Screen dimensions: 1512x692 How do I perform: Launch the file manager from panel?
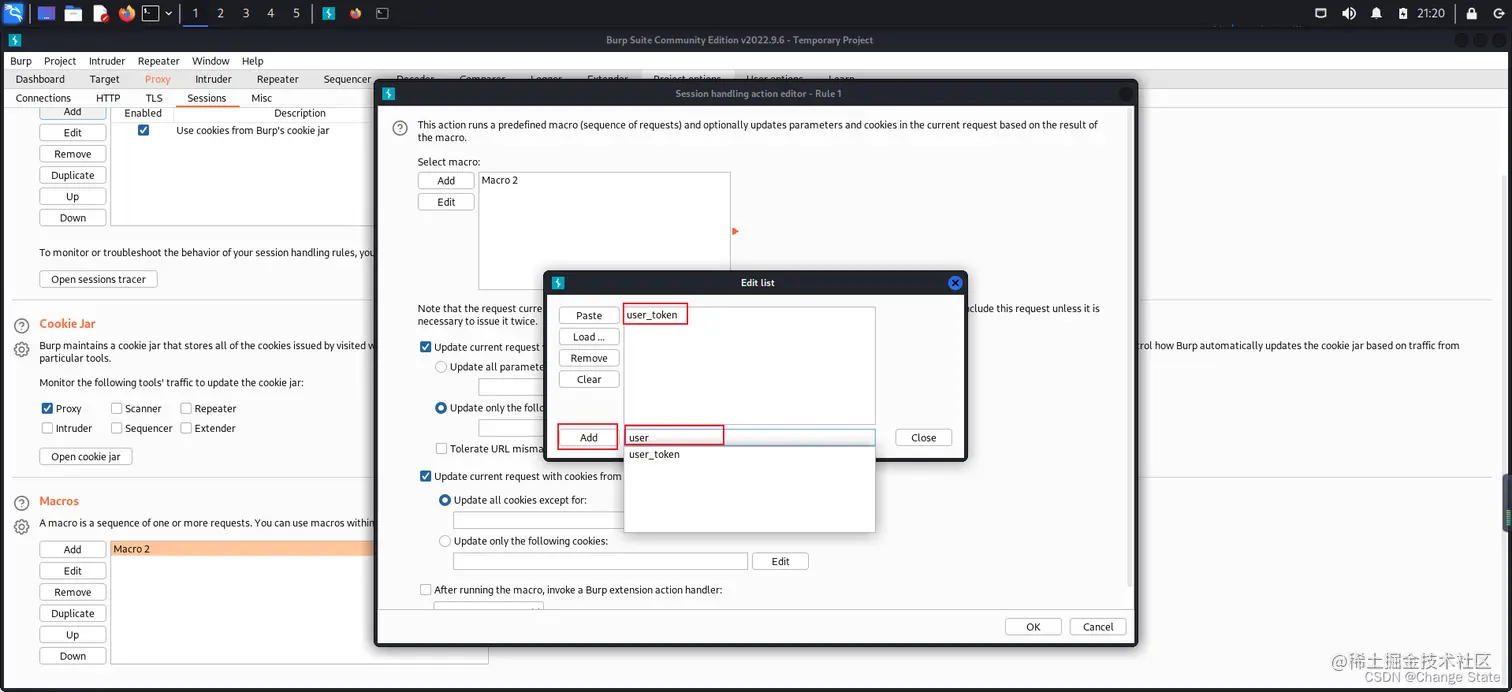[x=73, y=13]
